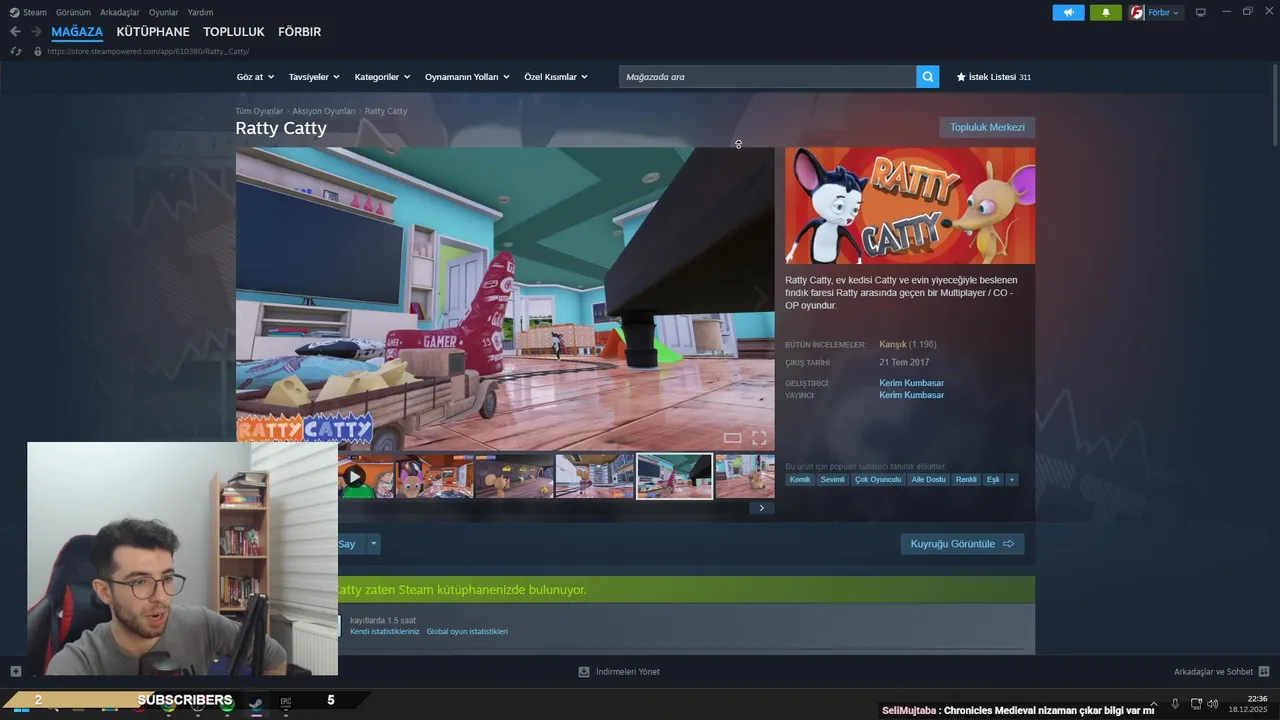Click the Karışık reviews summary
Screen dimensions: 1280x720
point(893,345)
